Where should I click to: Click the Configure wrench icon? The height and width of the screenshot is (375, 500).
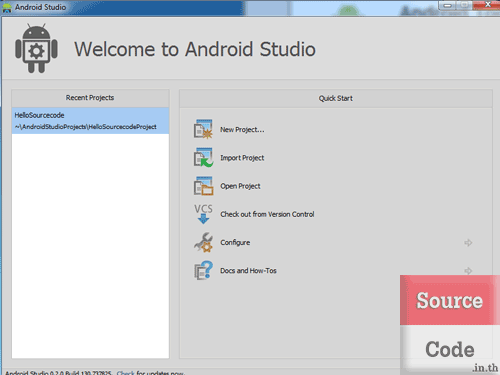(203, 242)
